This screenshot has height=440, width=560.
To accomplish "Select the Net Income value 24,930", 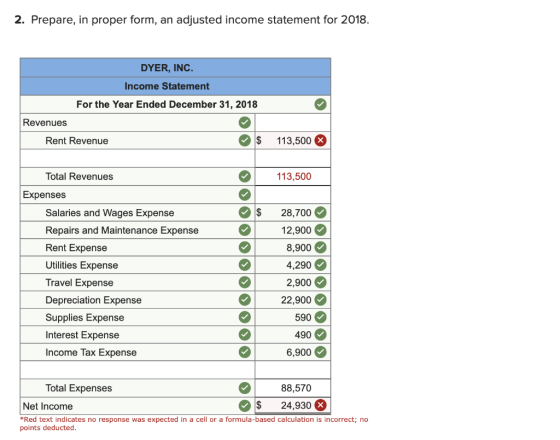I will pos(296,406).
